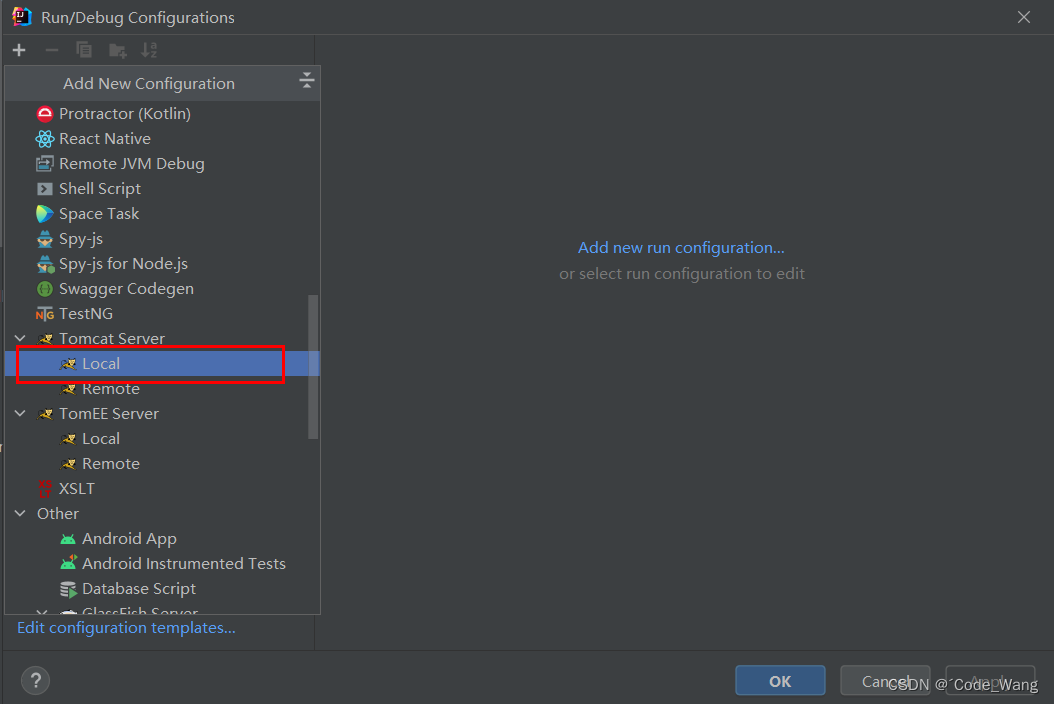
Task: Collapse the TomEE Server node
Action: coord(20,414)
